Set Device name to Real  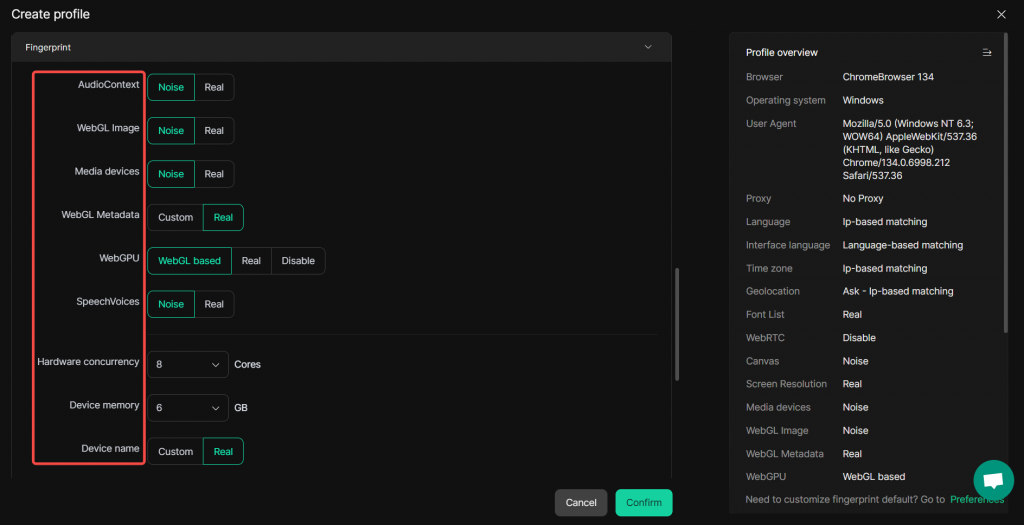pos(223,452)
